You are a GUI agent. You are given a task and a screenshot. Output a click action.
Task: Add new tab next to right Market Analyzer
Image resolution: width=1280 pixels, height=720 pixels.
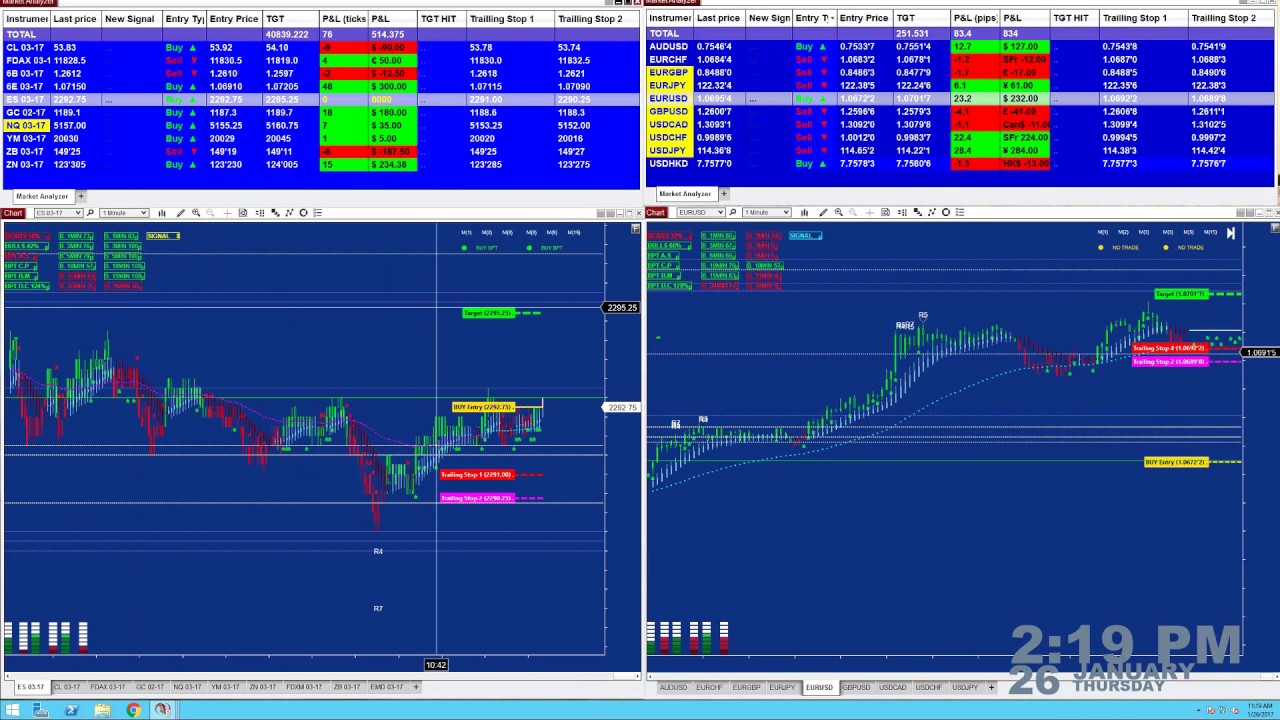pos(724,194)
